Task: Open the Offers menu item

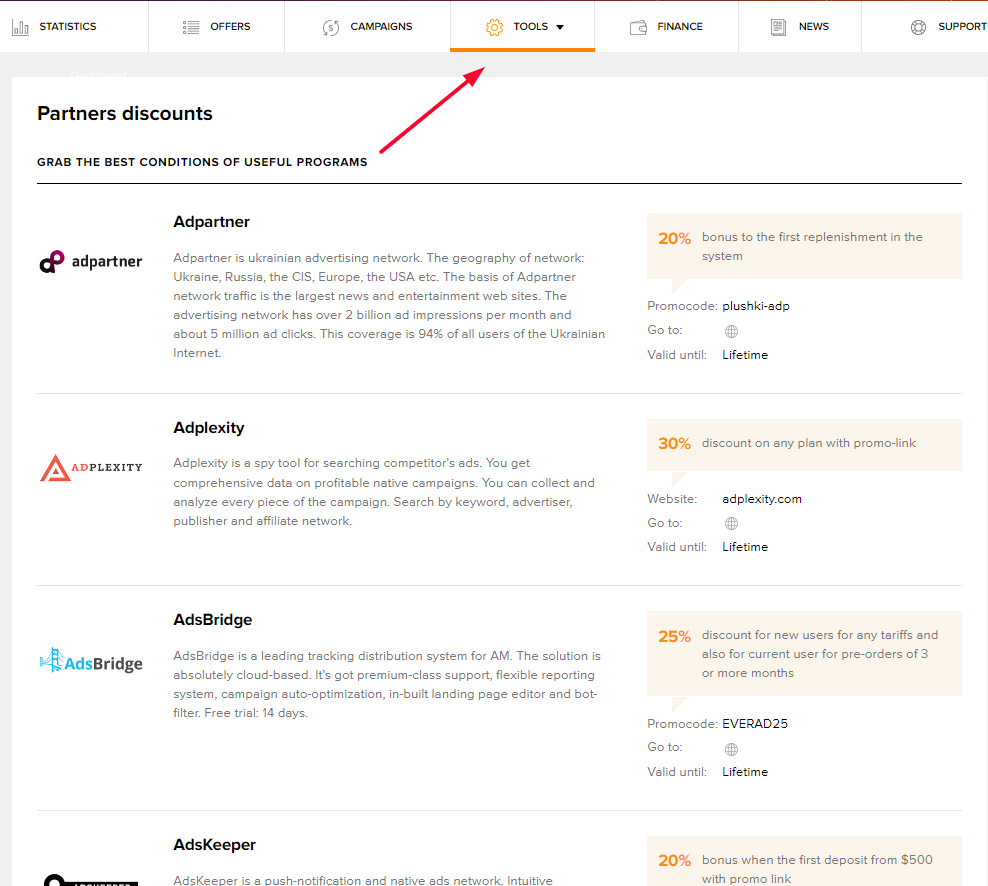Action: coord(230,26)
